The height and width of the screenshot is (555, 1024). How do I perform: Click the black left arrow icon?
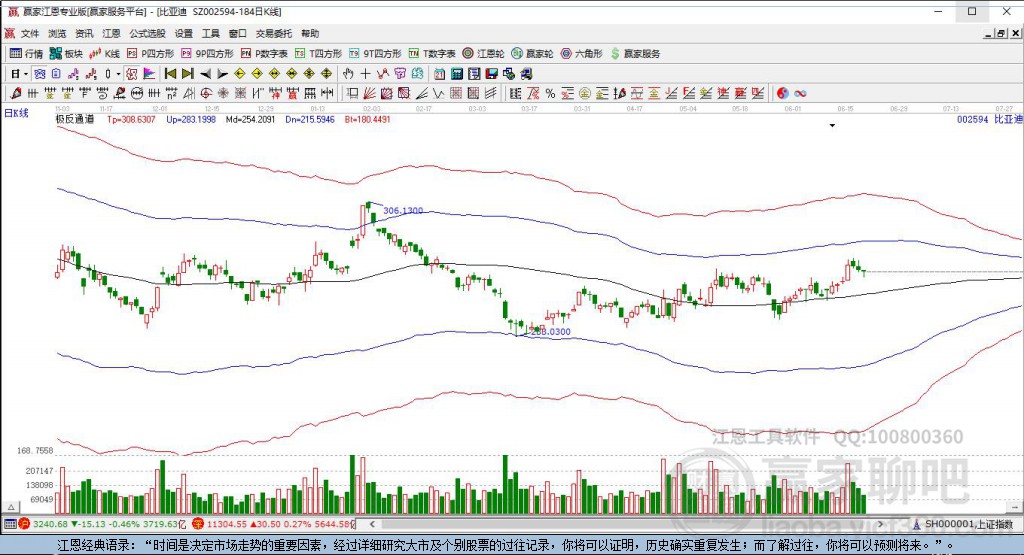click(205, 74)
